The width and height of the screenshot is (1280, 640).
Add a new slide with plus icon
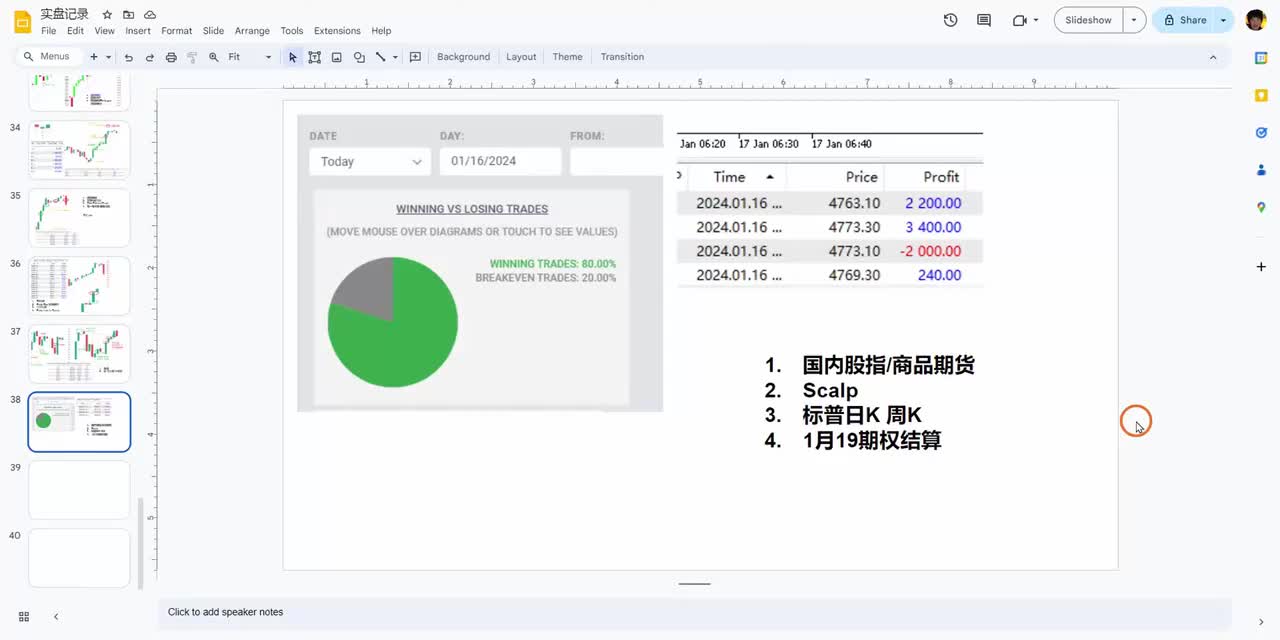click(94, 57)
